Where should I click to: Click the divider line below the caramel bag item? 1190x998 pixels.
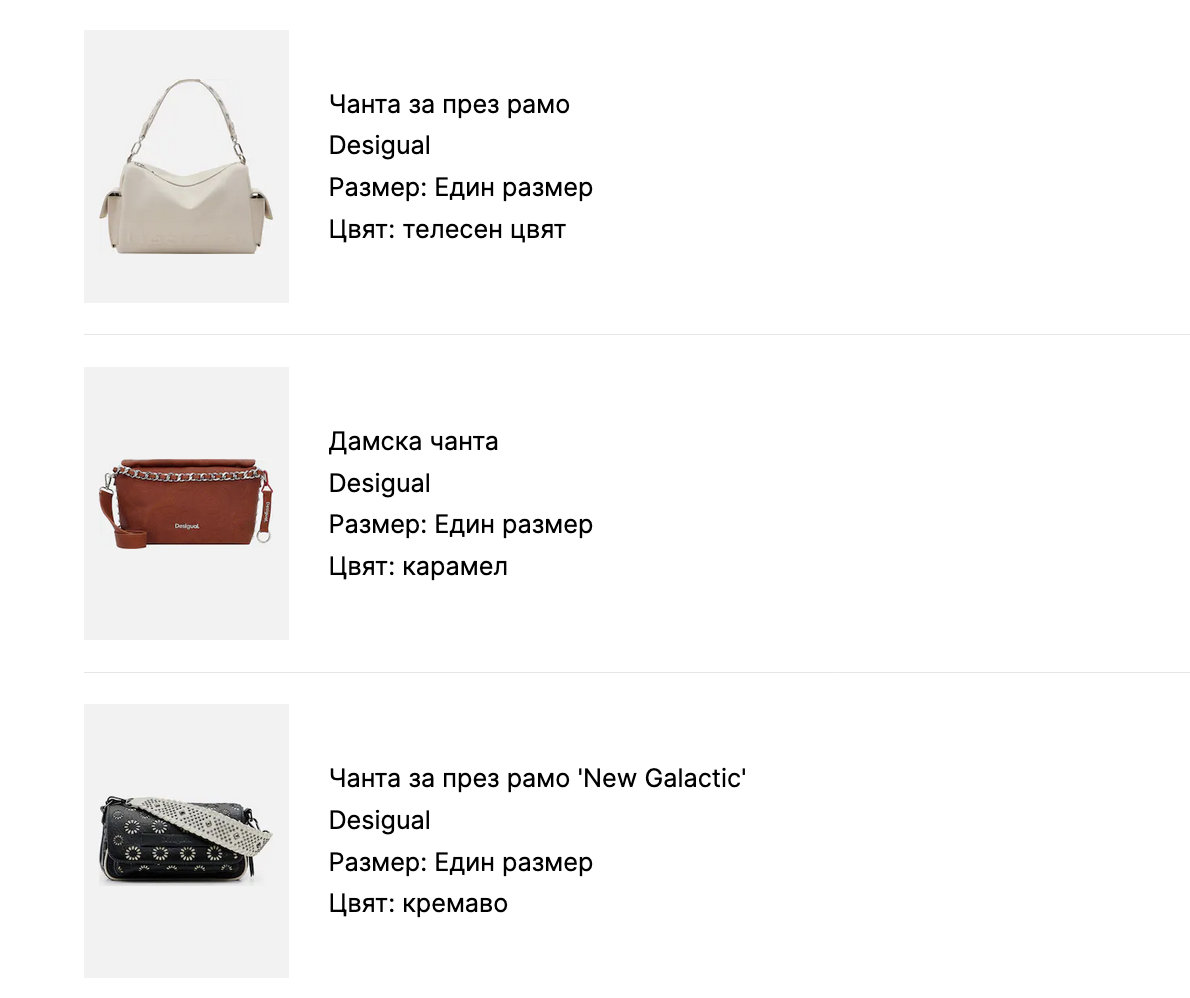636,672
